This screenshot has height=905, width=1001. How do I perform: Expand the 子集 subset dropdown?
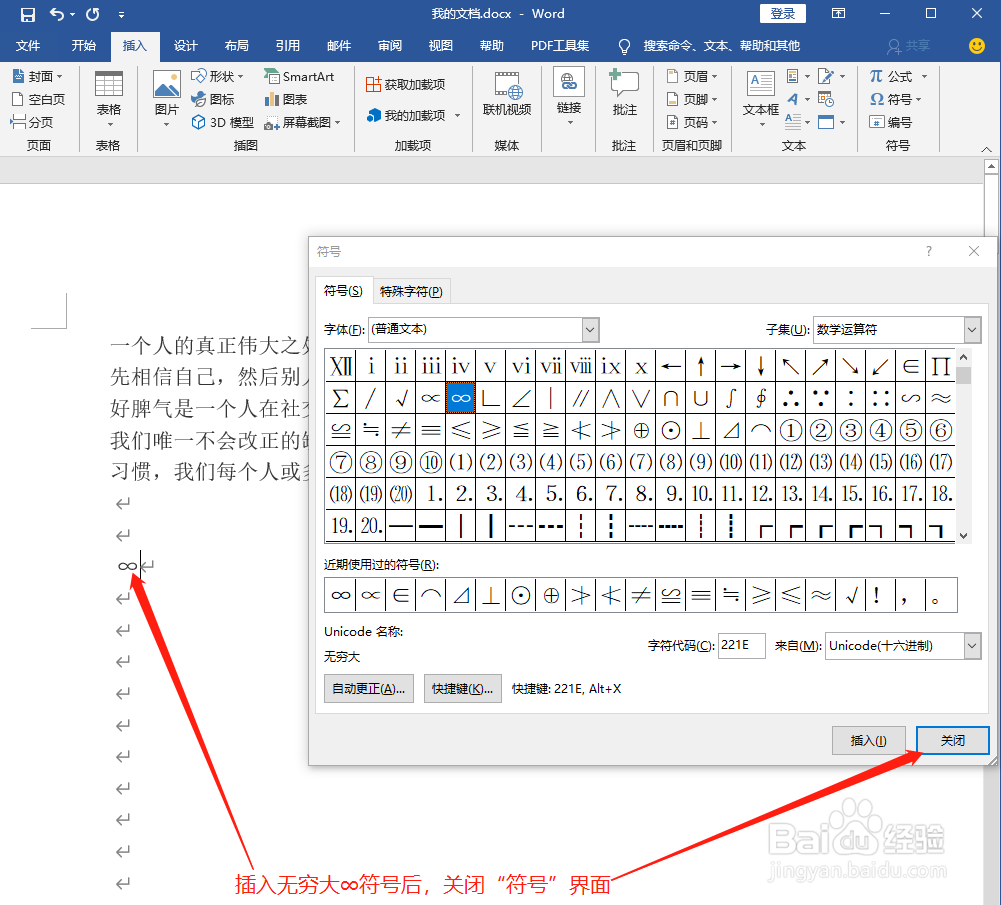coord(972,330)
